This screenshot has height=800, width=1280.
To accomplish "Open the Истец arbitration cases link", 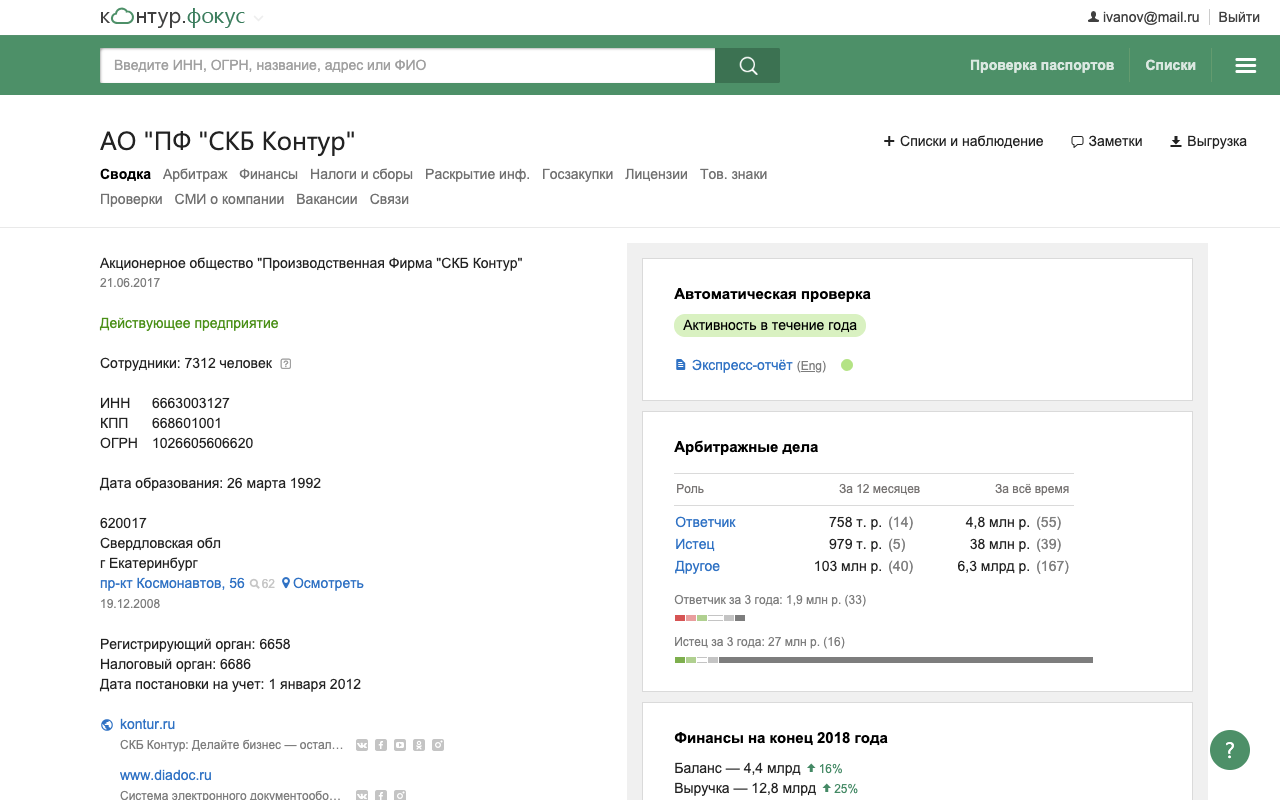I will coord(694,544).
